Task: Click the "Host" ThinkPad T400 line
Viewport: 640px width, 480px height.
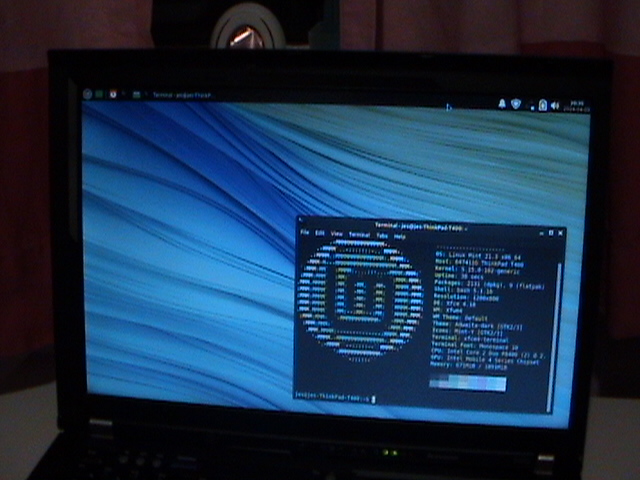Action: pyautogui.click(x=480, y=263)
